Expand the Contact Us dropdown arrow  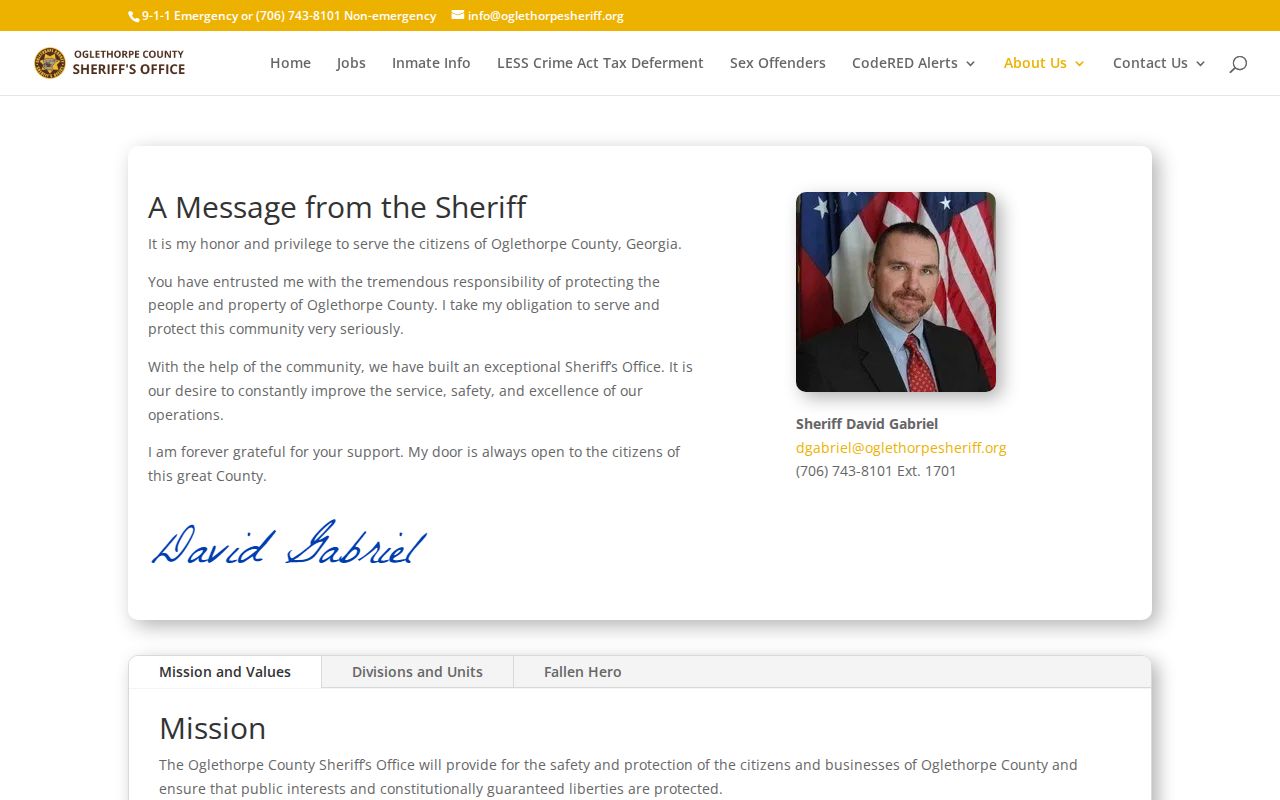pos(1200,64)
